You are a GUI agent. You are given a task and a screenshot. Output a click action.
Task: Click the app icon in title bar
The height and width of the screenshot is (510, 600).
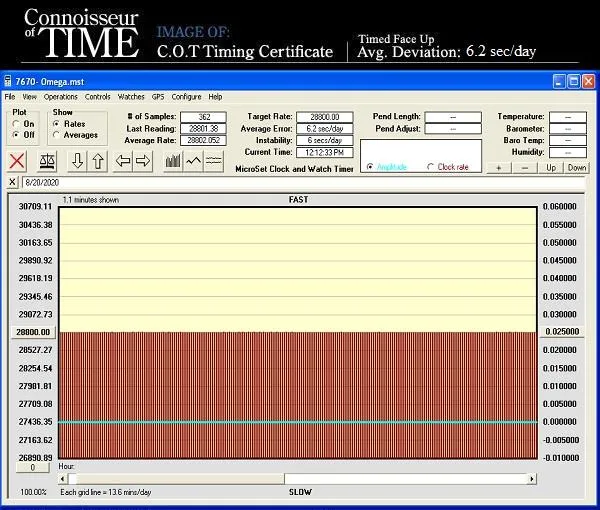pos(8,81)
